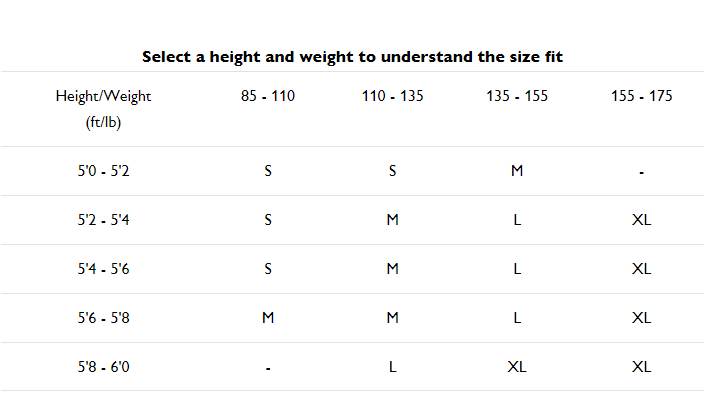Click the 5'4 - 5'6 height row label
This screenshot has height=413, width=710.
pos(104,269)
